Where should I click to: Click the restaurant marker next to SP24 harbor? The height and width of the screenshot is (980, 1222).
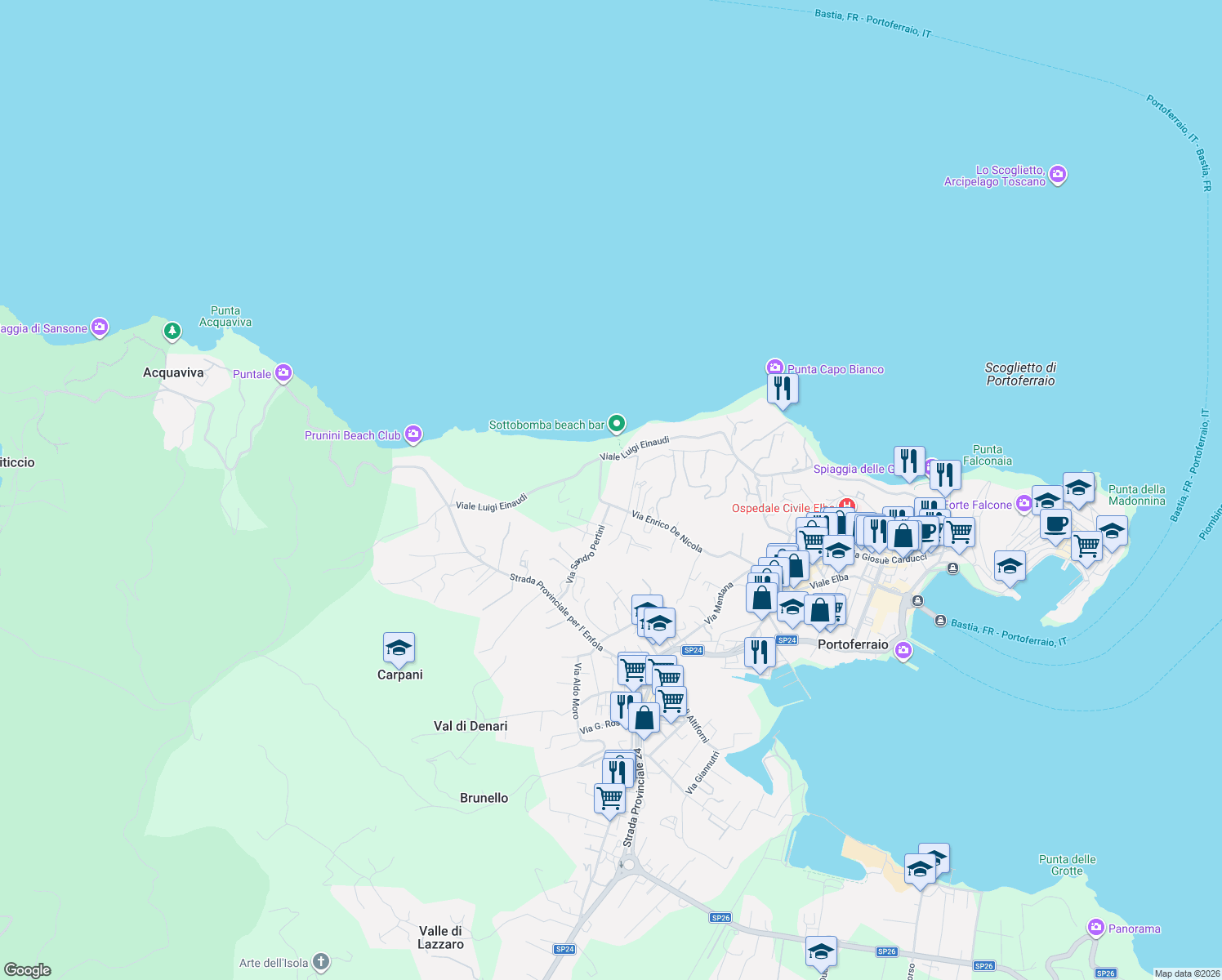click(760, 654)
